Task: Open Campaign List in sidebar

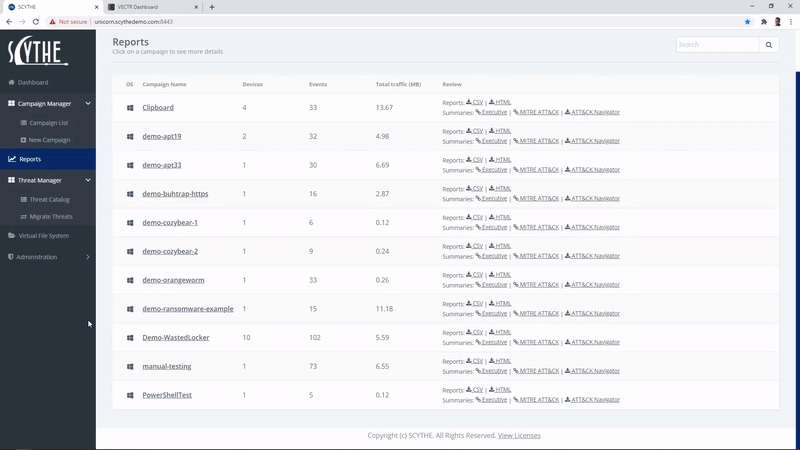Action: coord(44,123)
